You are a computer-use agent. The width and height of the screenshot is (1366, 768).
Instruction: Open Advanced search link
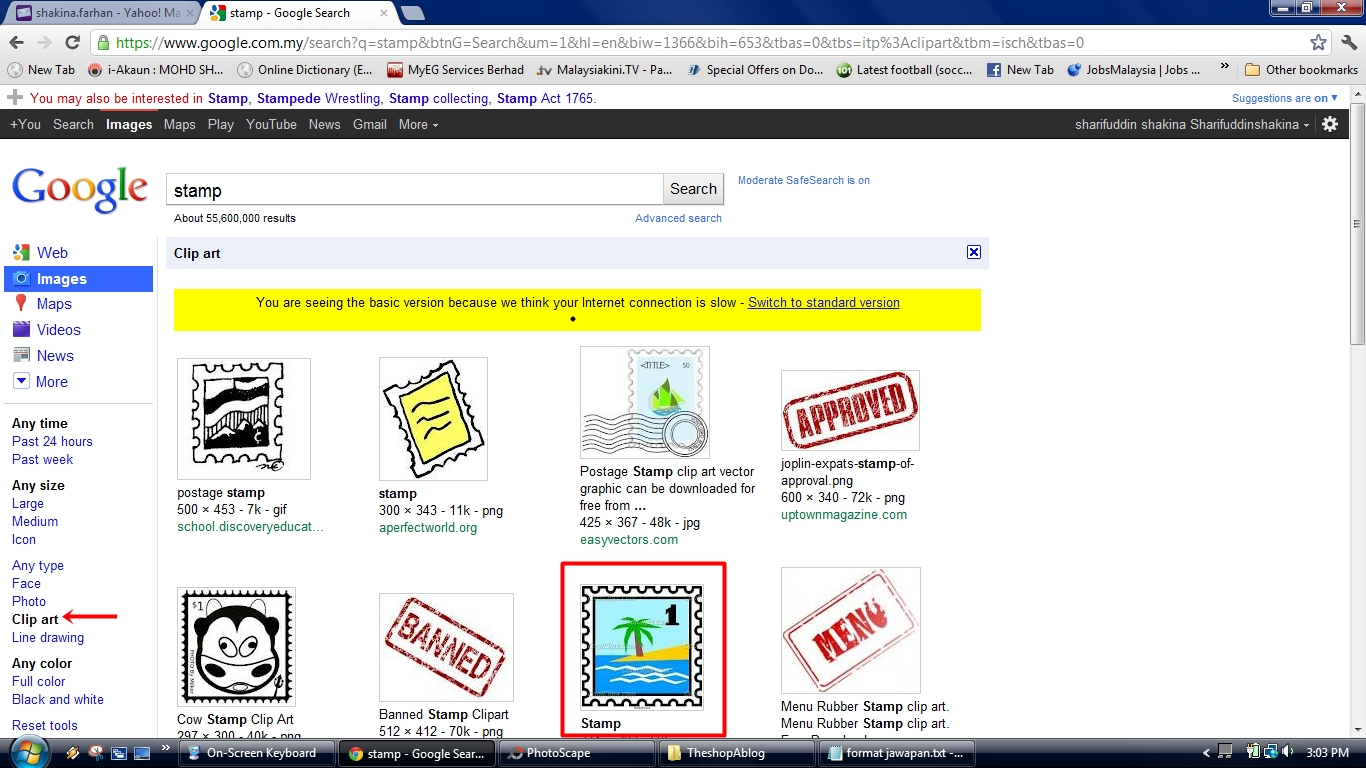[678, 218]
